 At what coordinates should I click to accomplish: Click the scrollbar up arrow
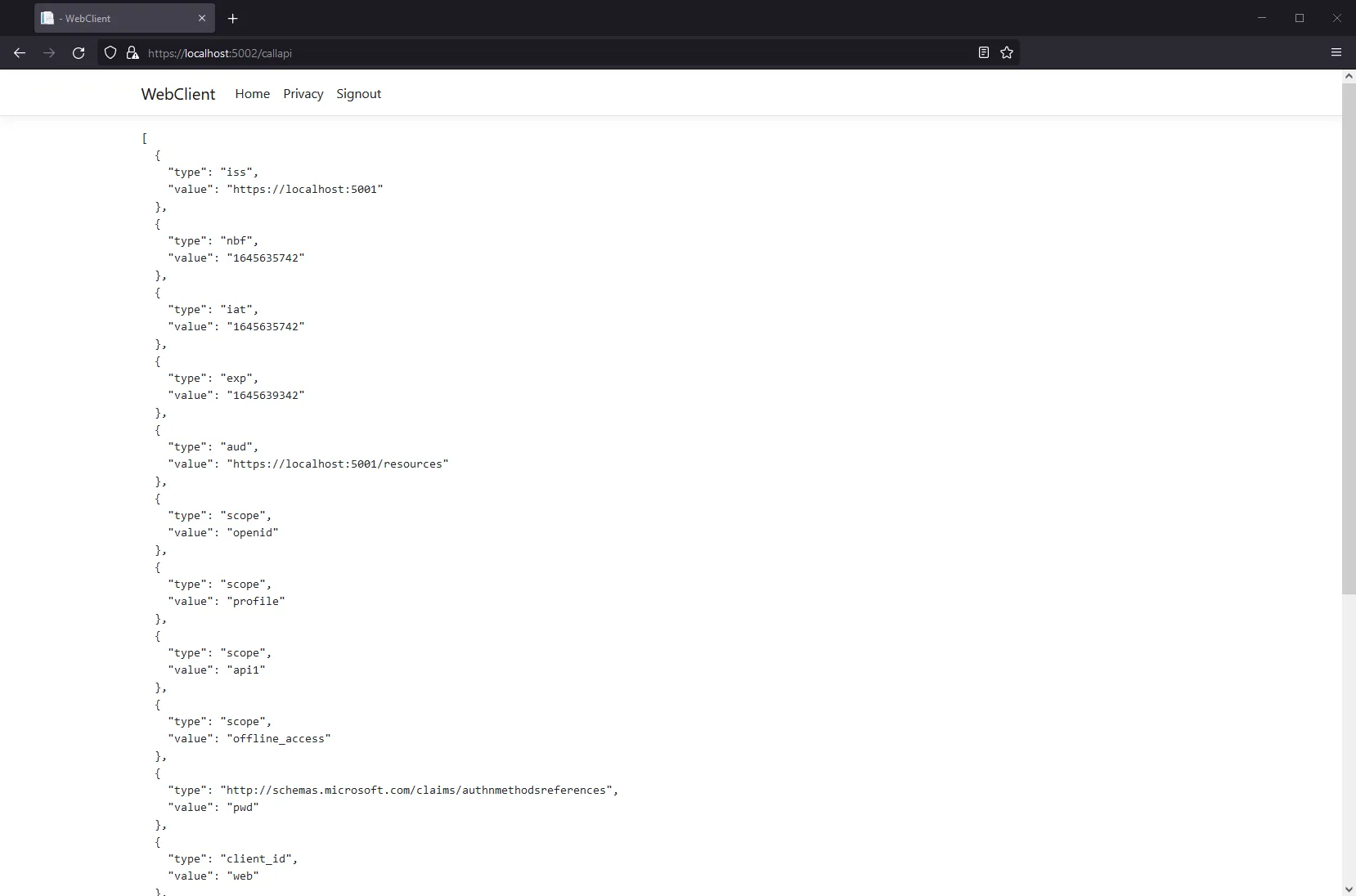(x=1348, y=75)
